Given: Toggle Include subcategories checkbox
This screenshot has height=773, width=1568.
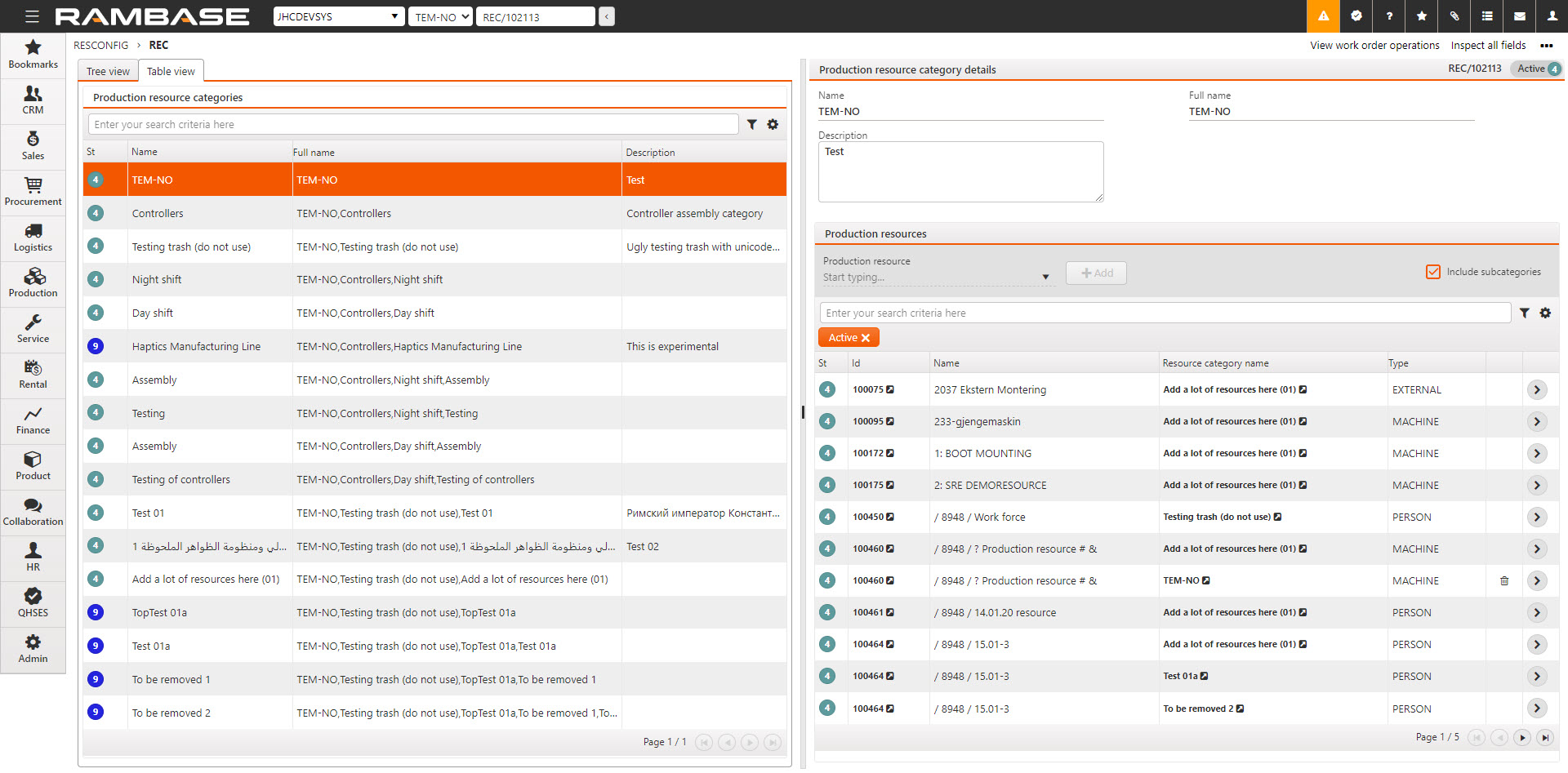Looking at the screenshot, I should (x=1432, y=272).
